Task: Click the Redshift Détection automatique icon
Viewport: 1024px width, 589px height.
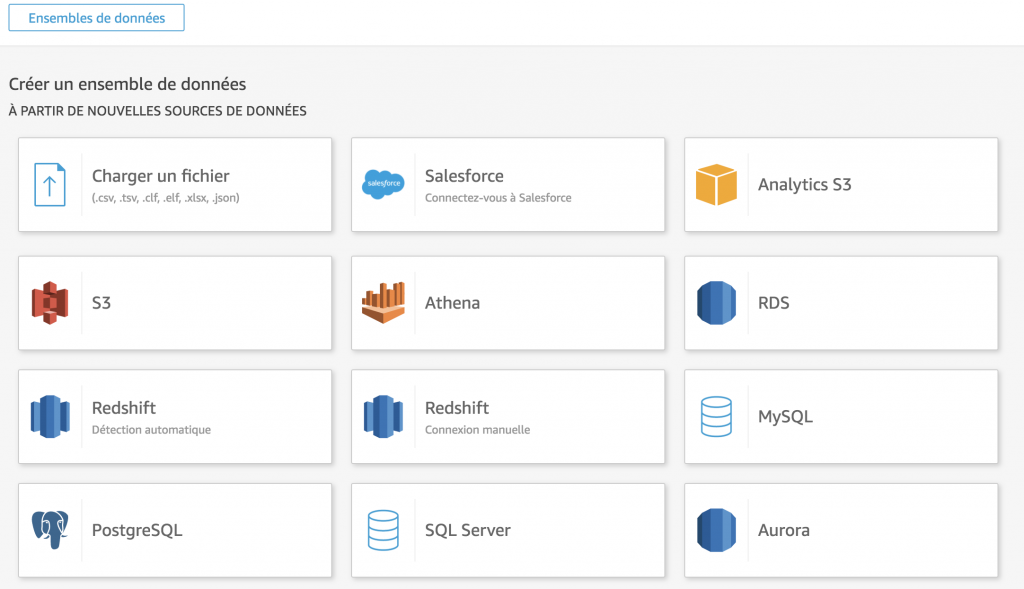Action: point(50,417)
